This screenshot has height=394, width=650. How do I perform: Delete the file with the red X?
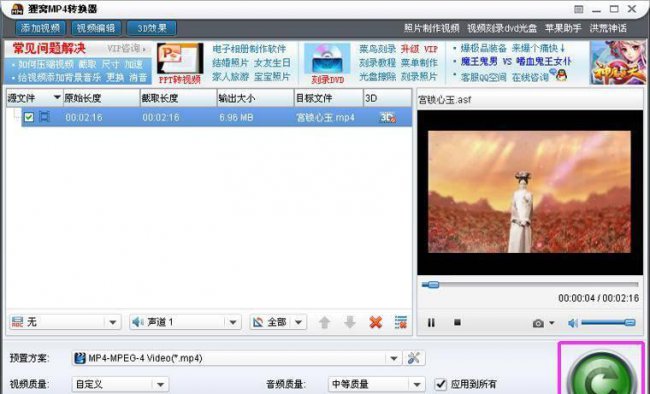coord(376,322)
